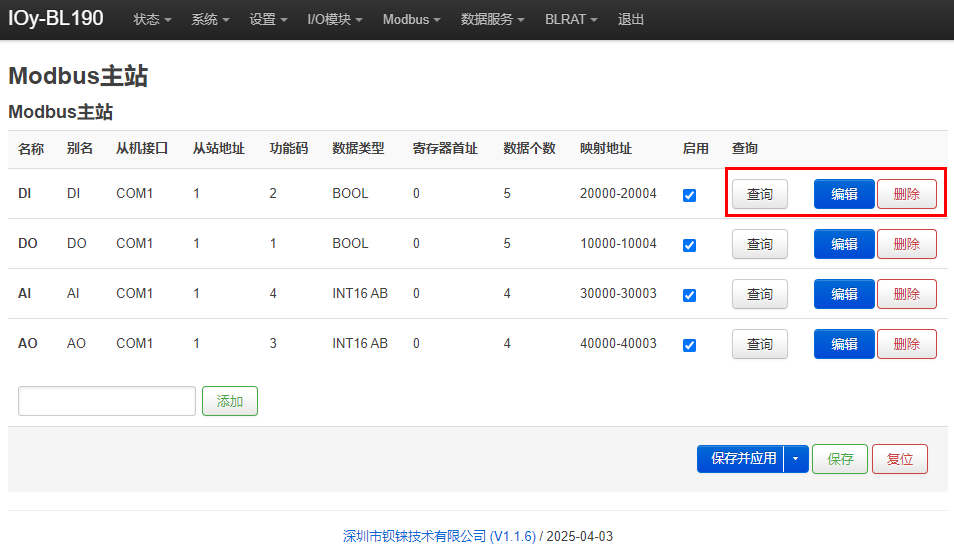Edit the AI entry with 编辑

click(844, 294)
